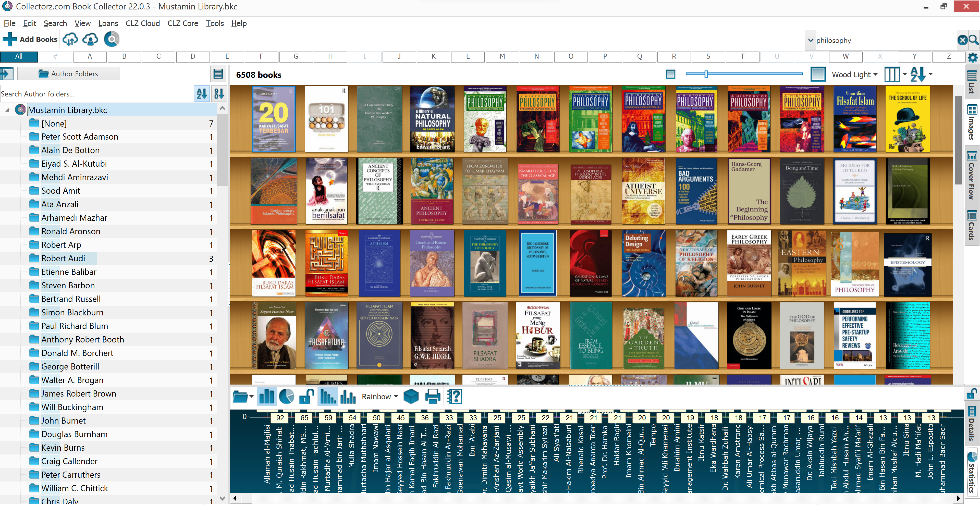Open the statistics help icon
The width and height of the screenshot is (980, 505).
coord(454,397)
